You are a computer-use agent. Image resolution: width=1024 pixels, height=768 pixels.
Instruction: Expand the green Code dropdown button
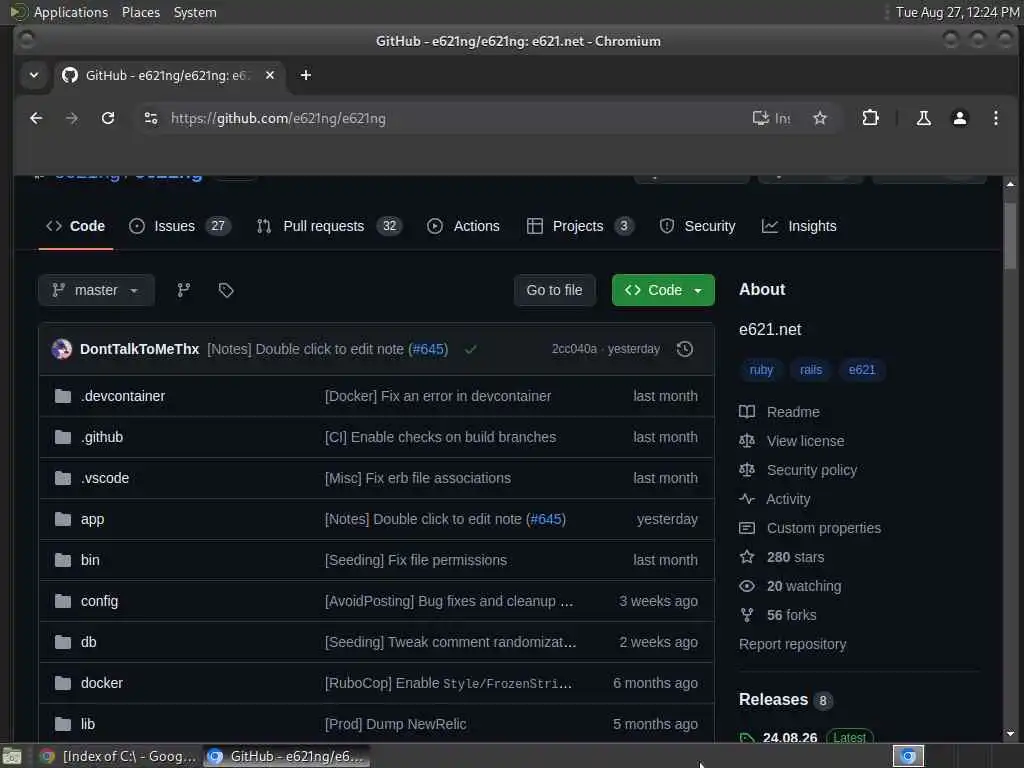[663, 290]
